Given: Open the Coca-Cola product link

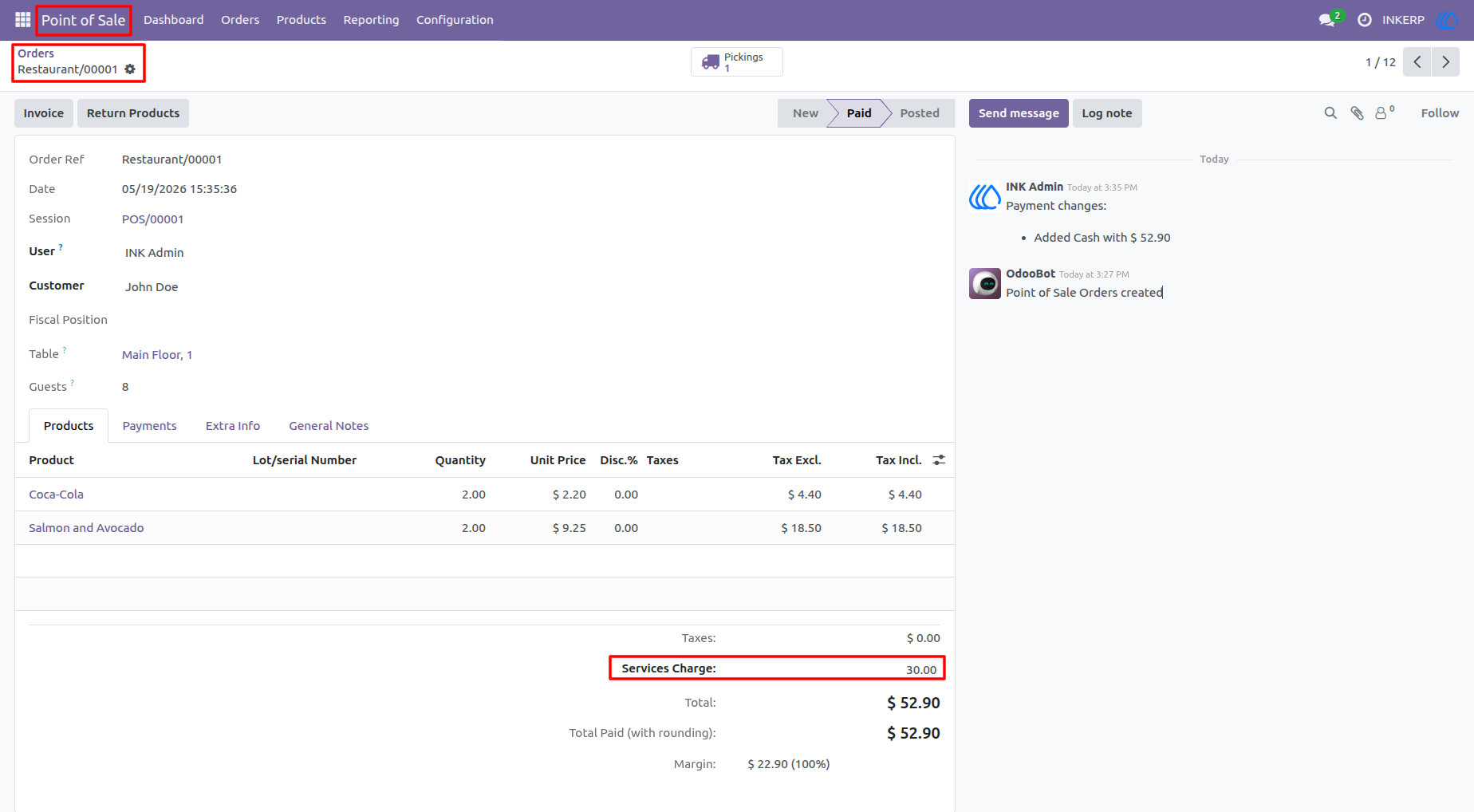Looking at the screenshot, I should (57, 495).
